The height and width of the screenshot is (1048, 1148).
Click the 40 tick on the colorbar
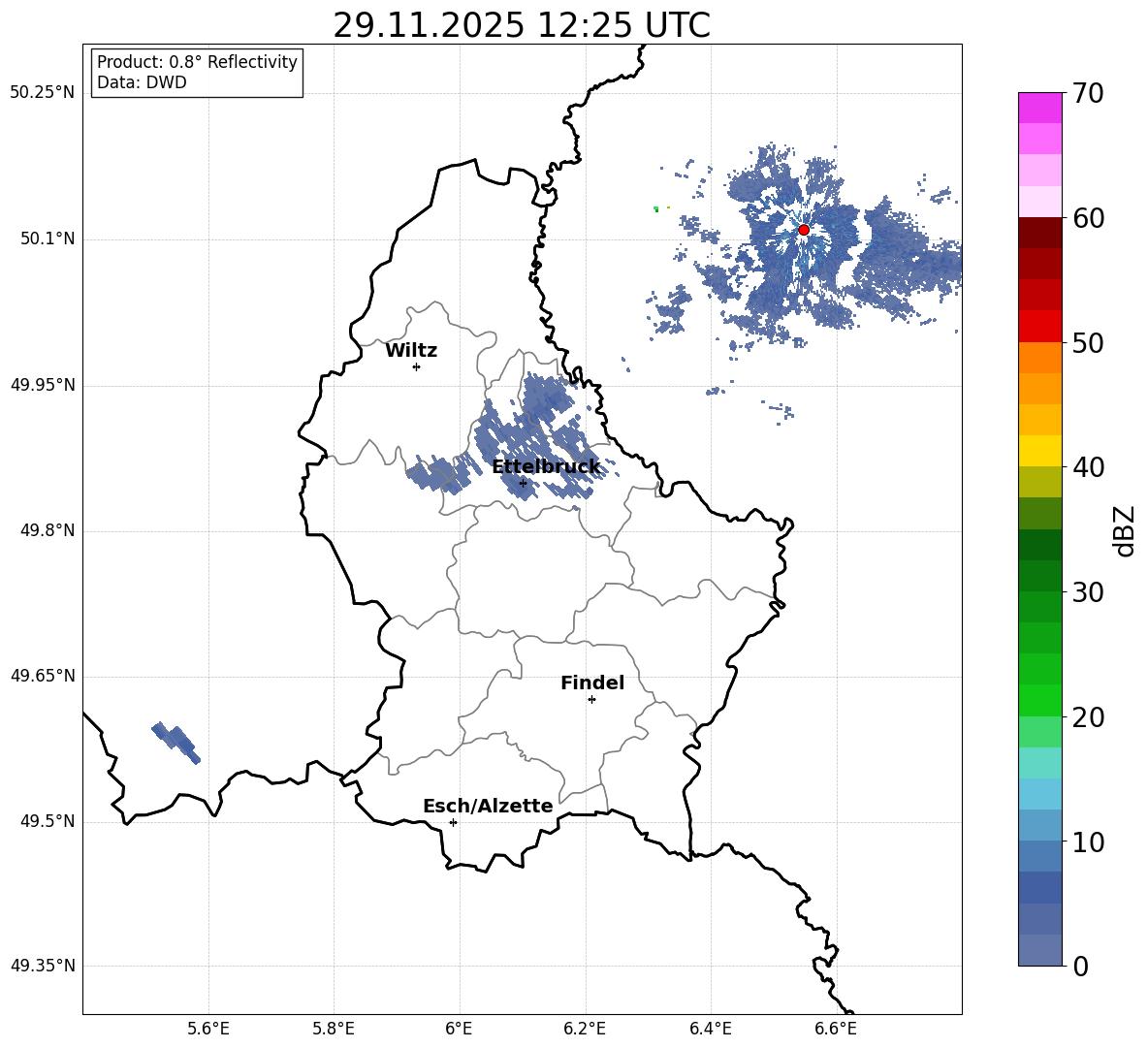(x=1088, y=467)
